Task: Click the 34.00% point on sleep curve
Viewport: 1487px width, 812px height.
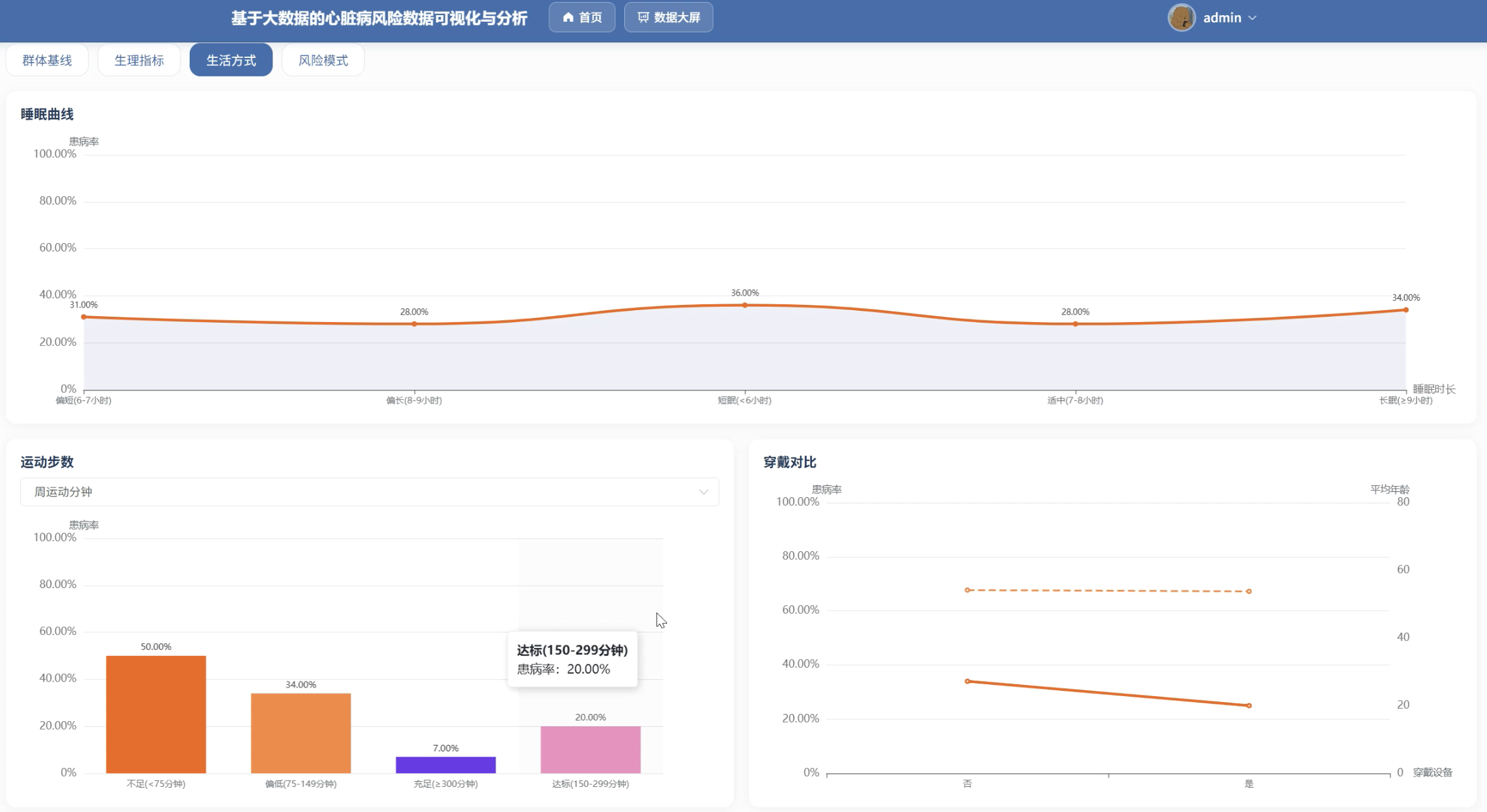Action: click(x=1406, y=310)
